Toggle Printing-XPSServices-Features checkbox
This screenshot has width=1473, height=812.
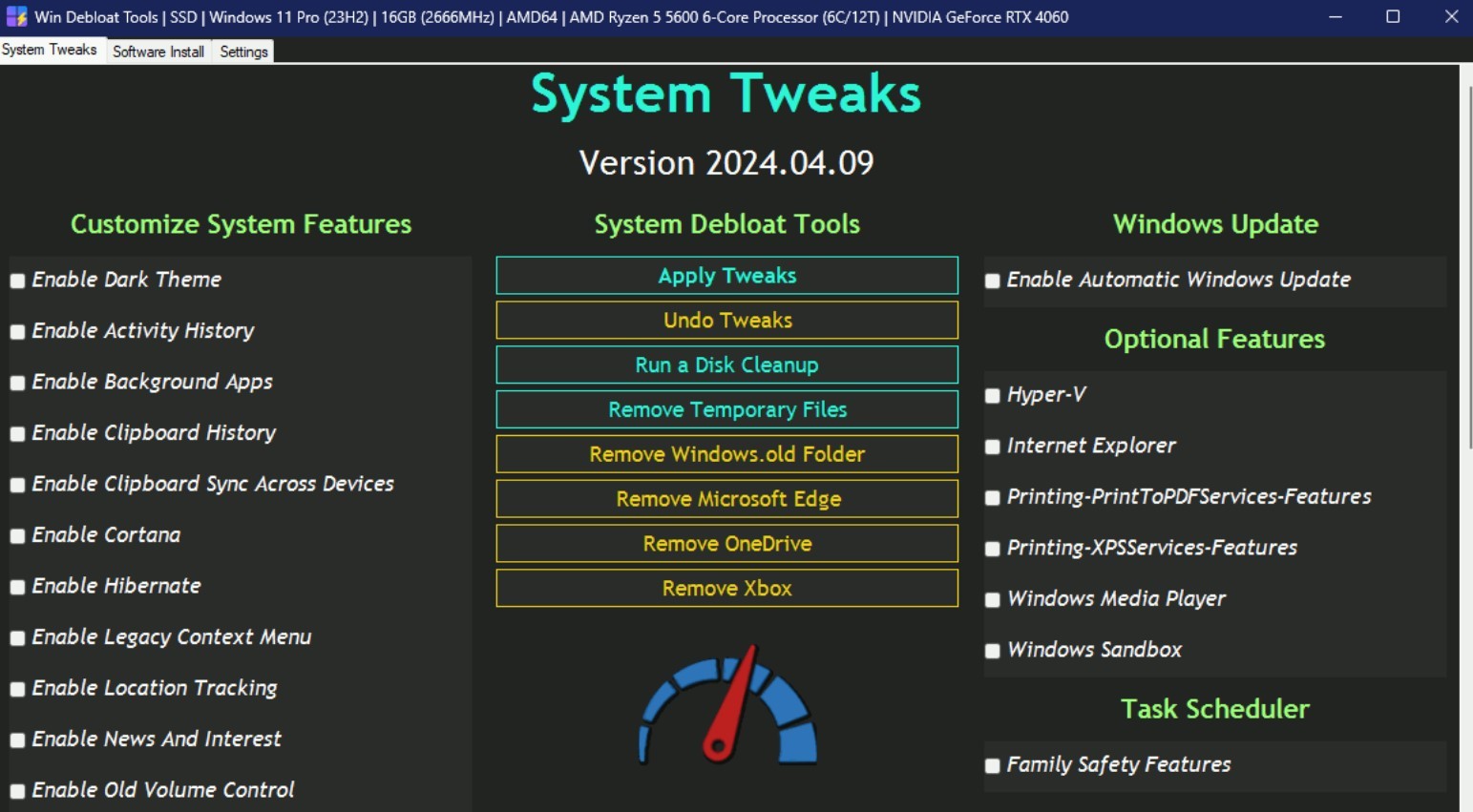click(993, 549)
